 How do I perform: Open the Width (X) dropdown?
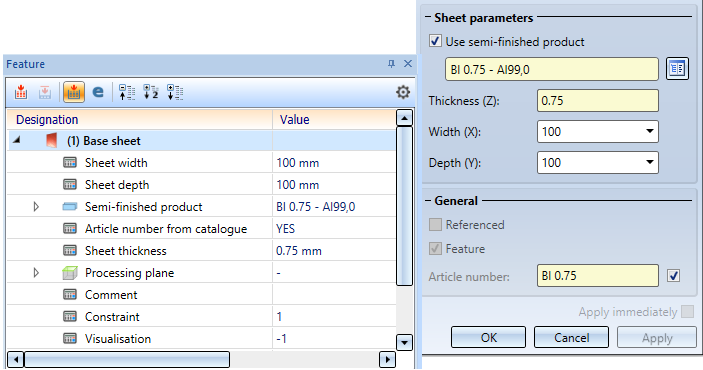(x=649, y=131)
